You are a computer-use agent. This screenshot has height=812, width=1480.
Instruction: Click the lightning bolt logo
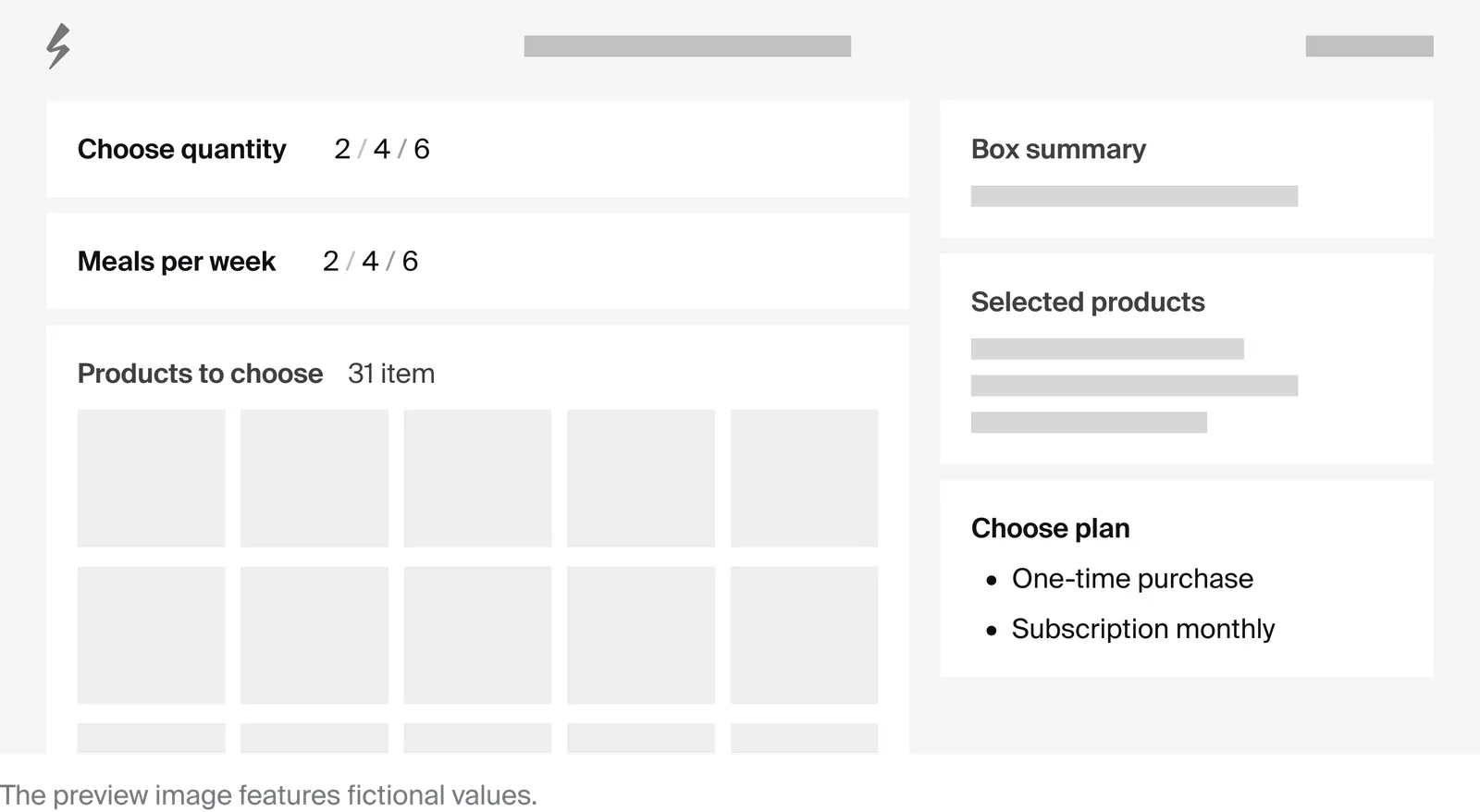click(x=58, y=46)
